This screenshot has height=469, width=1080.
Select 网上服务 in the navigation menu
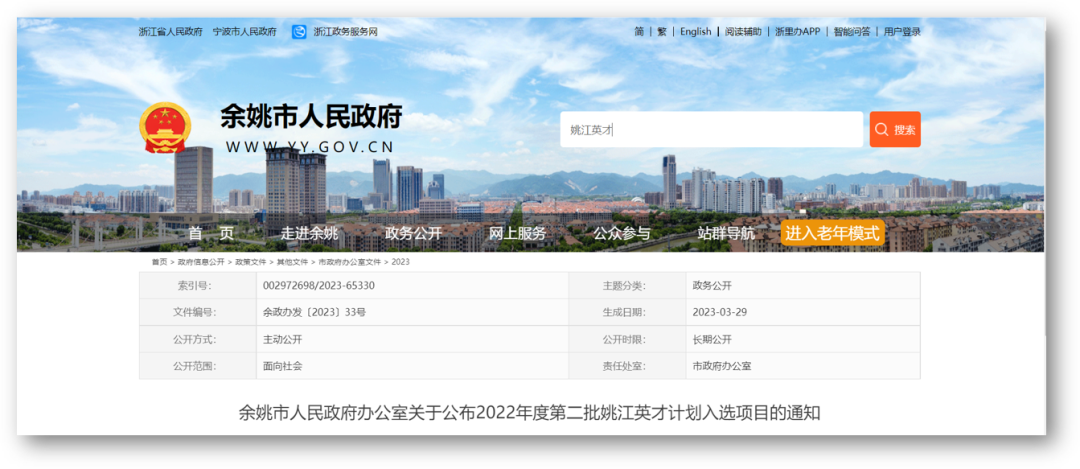(517, 234)
